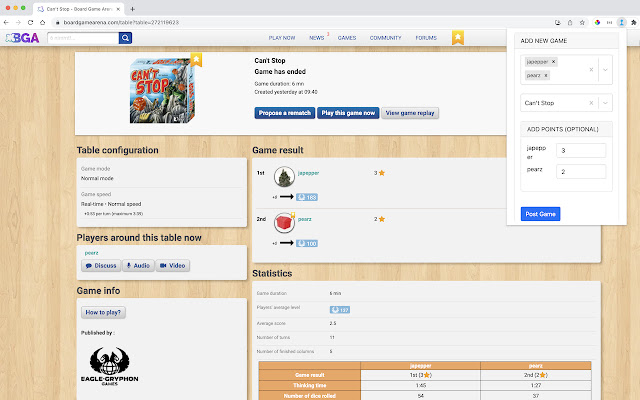Image resolution: width=640 pixels, height=400 pixels.
Task: Close the Can't Stop browser tab
Action: pyautogui.click(x=118, y=9)
